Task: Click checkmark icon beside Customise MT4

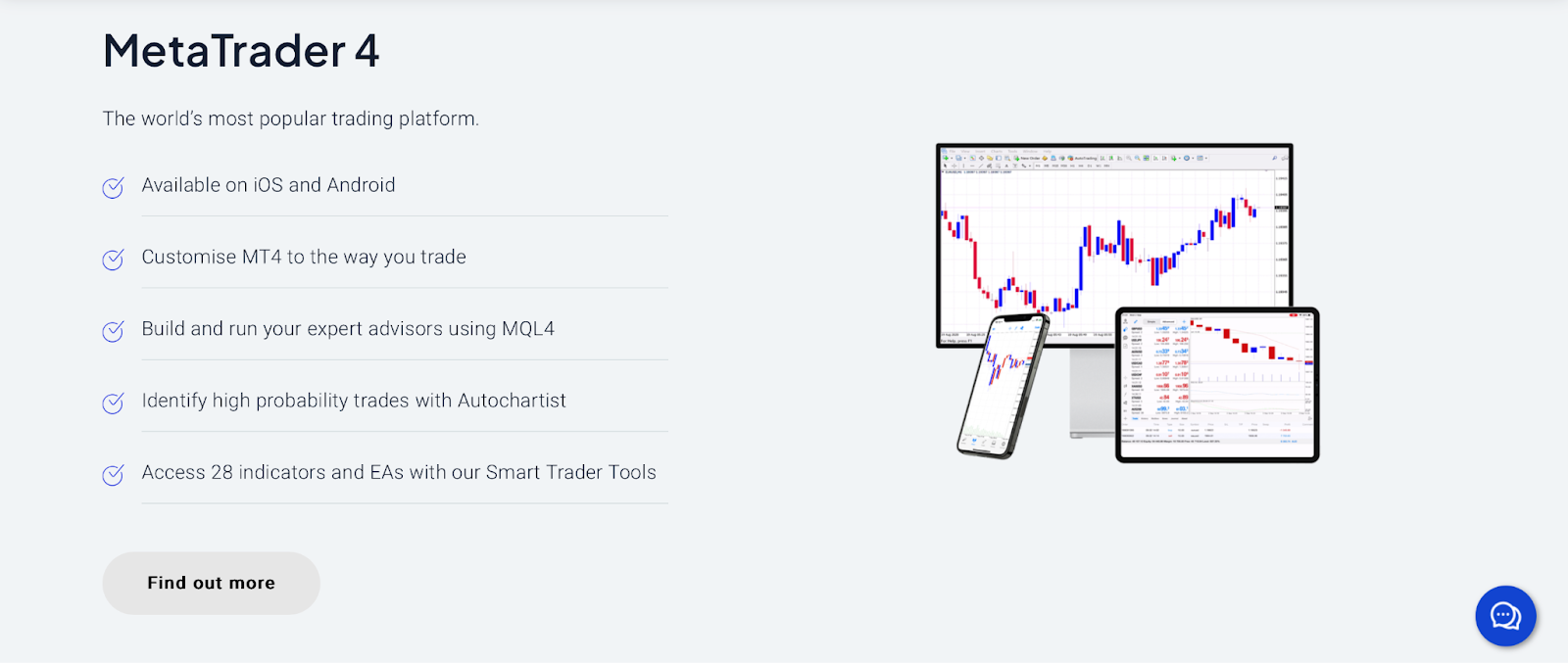Action: pos(114,259)
